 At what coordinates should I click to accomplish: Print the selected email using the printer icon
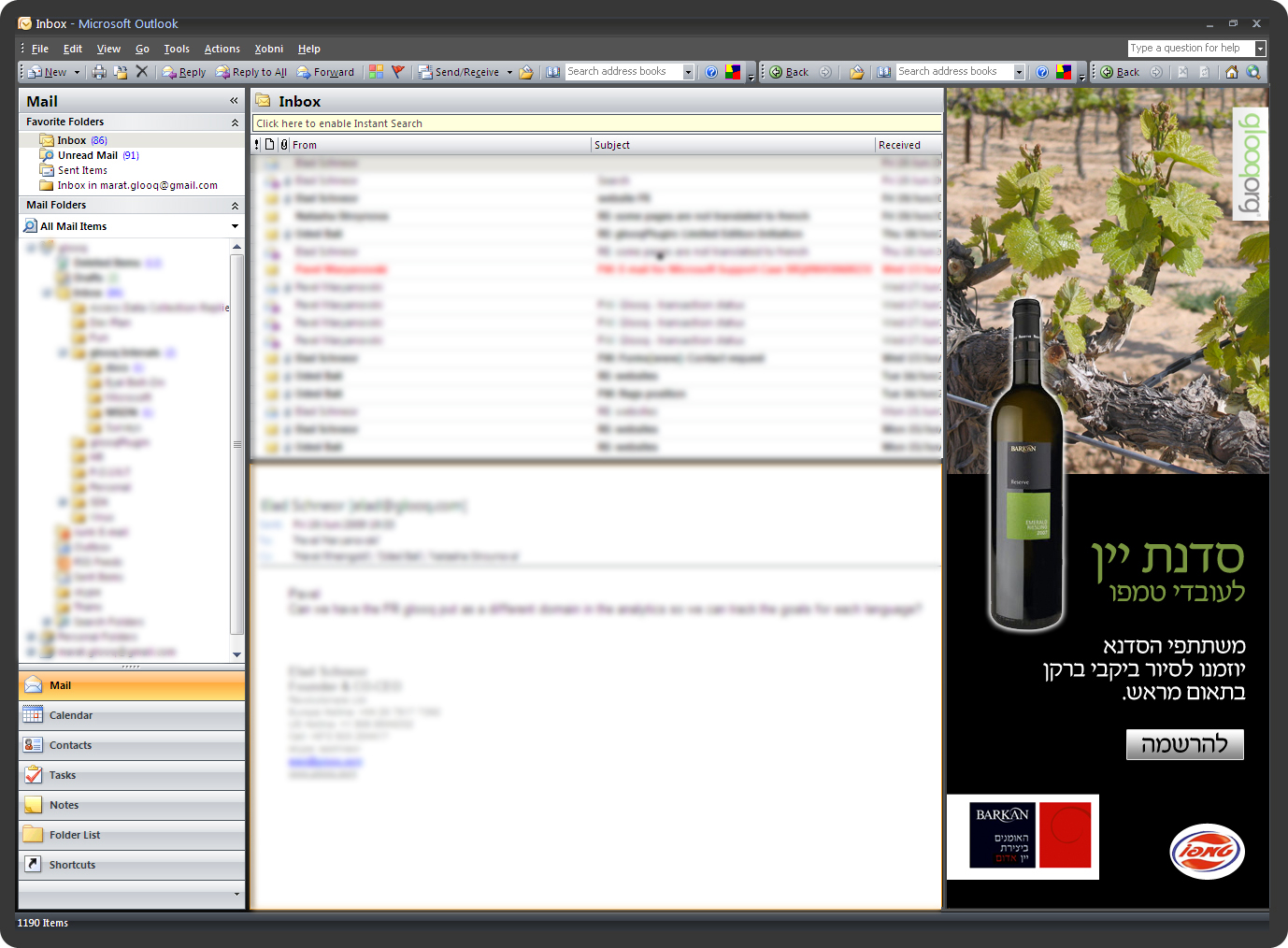click(x=99, y=72)
